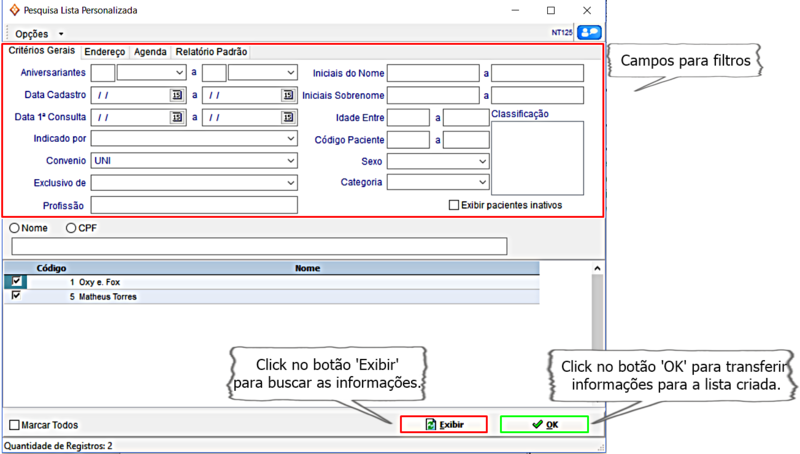The width and height of the screenshot is (800, 454).
Task: Open the Relatório Padrão tab
Action: (211, 52)
